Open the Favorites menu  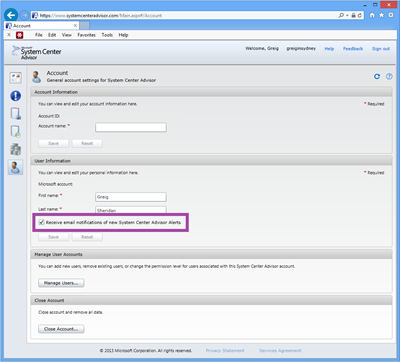(86, 35)
